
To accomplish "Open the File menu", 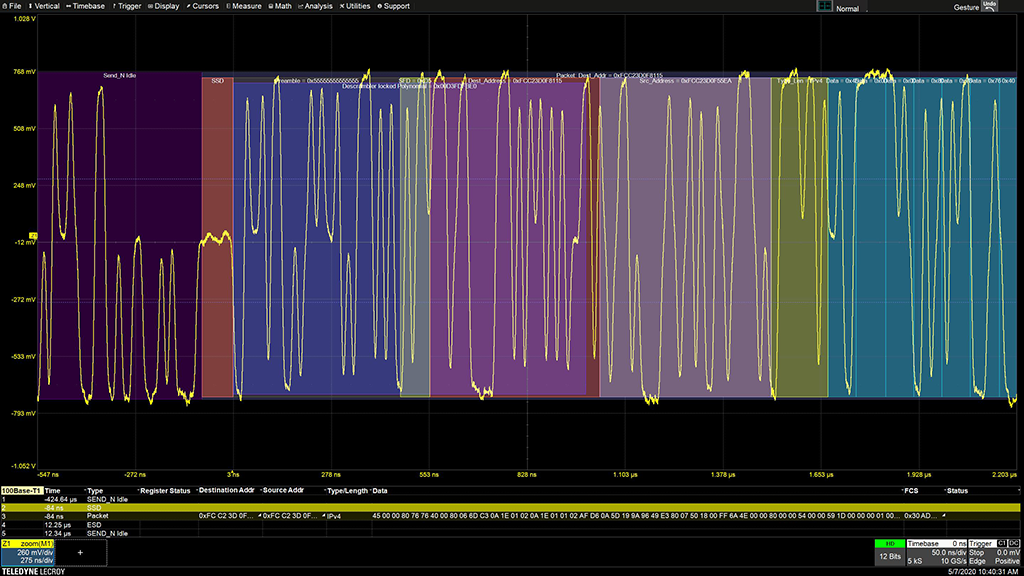I will 12,6.
